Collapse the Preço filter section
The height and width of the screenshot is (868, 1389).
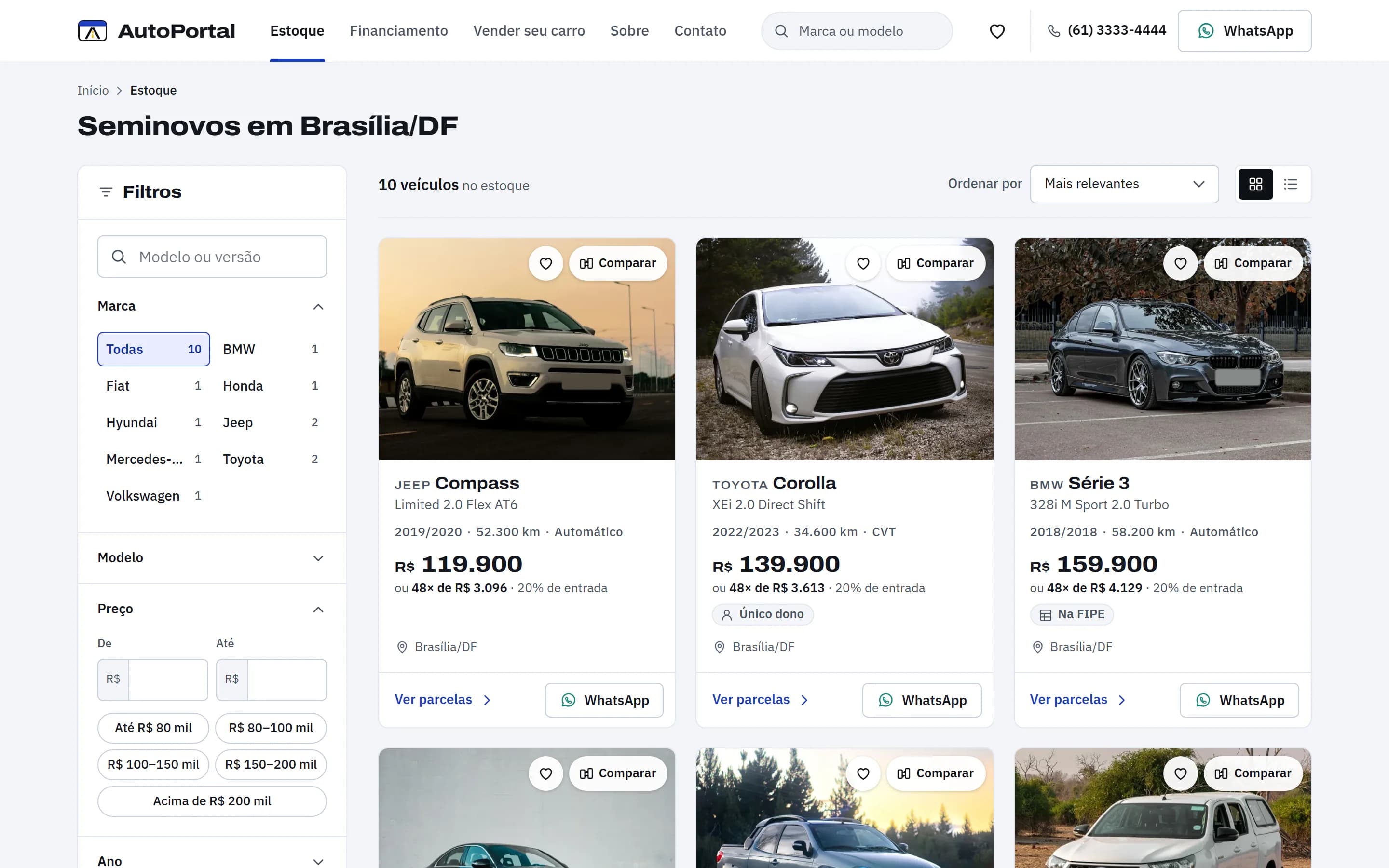click(x=212, y=609)
